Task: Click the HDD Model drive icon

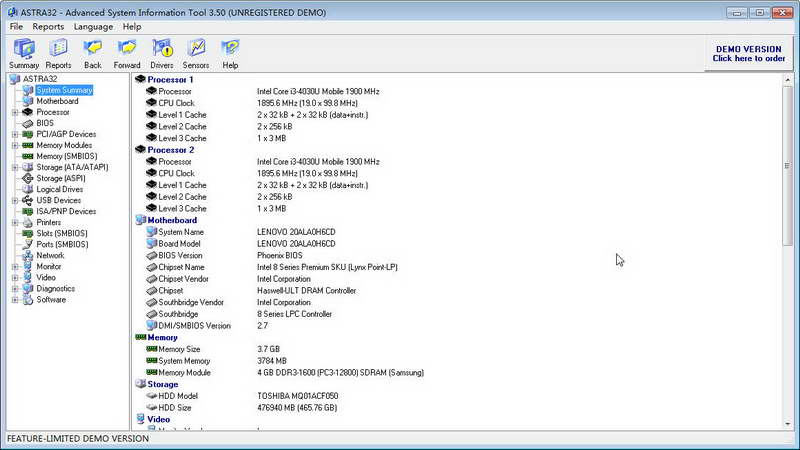Action: pos(152,395)
